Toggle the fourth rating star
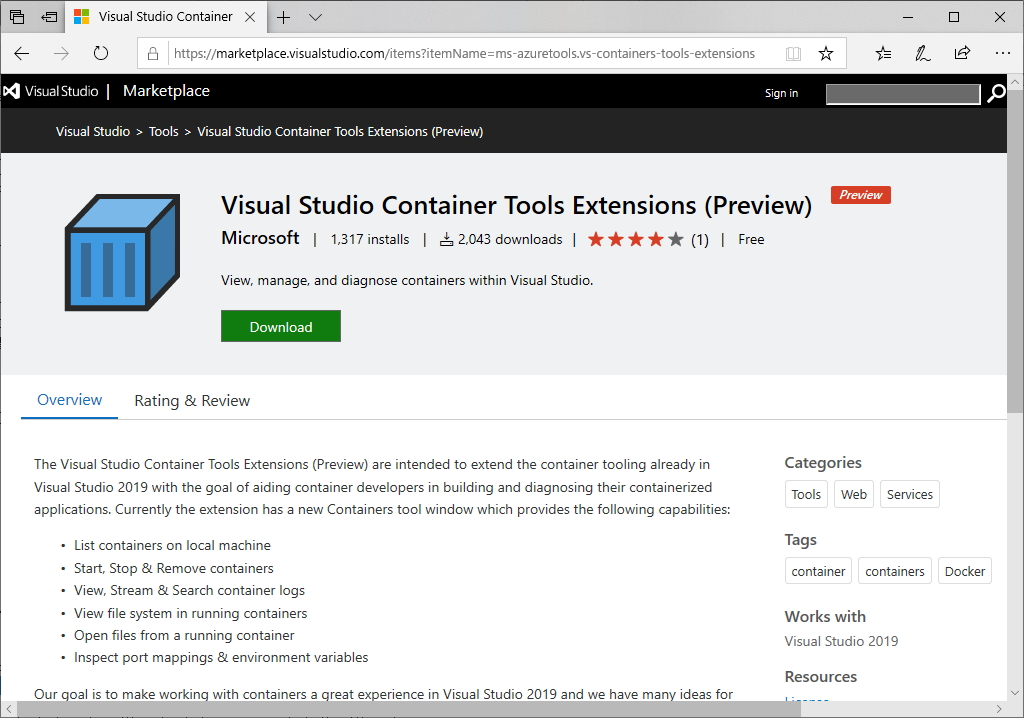 [x=658, y=239]
